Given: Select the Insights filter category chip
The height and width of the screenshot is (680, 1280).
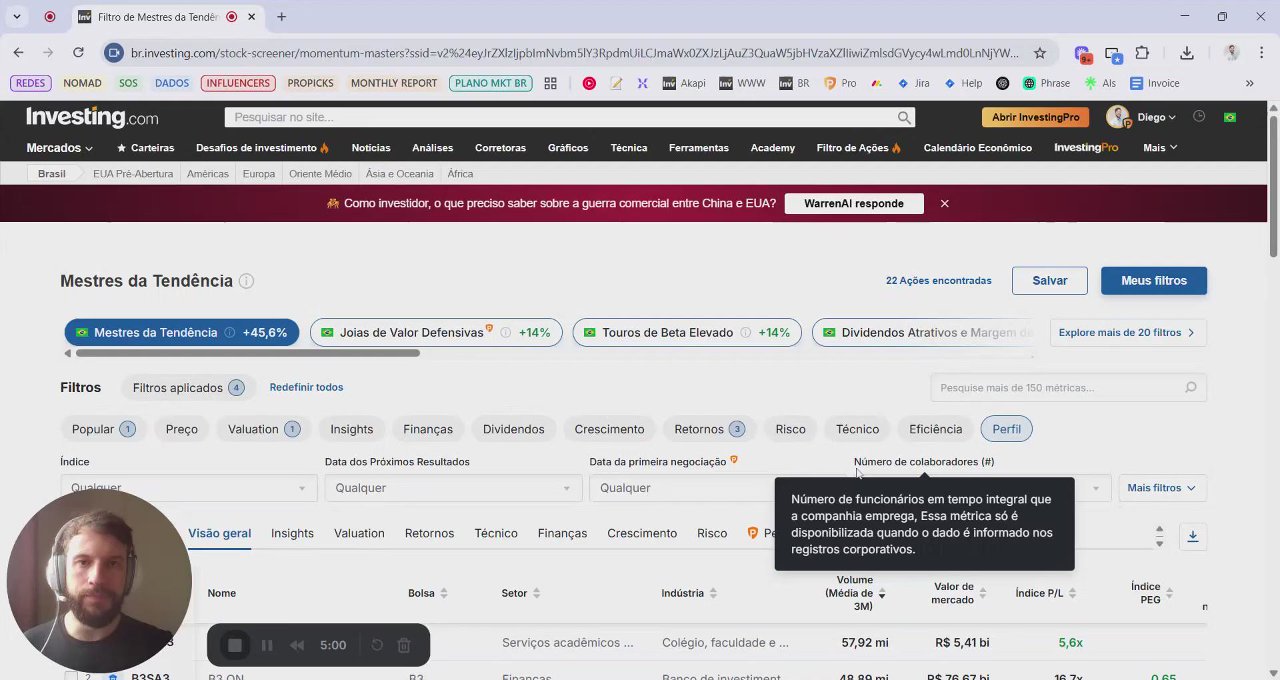Looking at the screenshot, I should pos(352,429).
